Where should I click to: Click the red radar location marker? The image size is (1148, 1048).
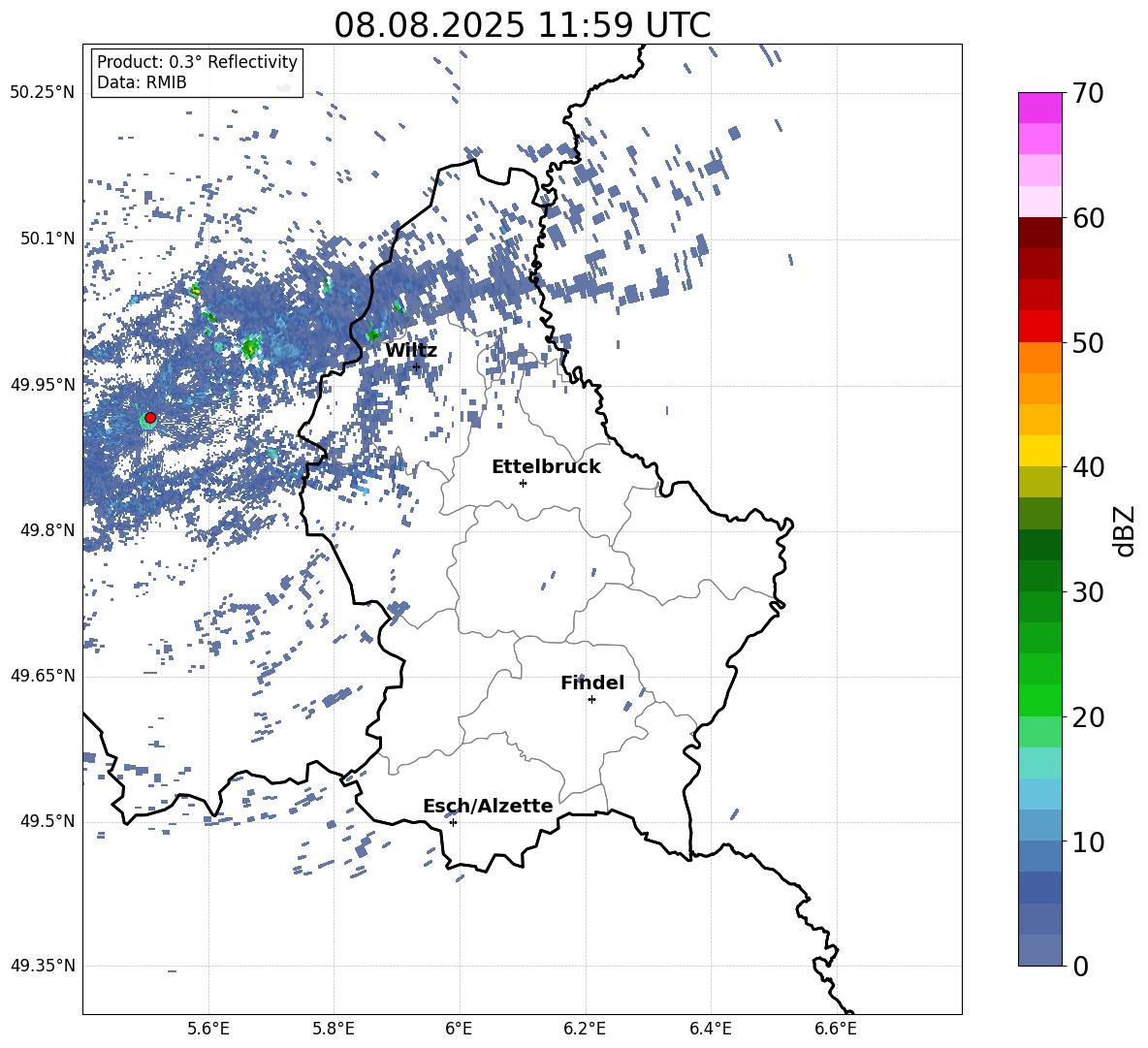(x=150, y=418)
